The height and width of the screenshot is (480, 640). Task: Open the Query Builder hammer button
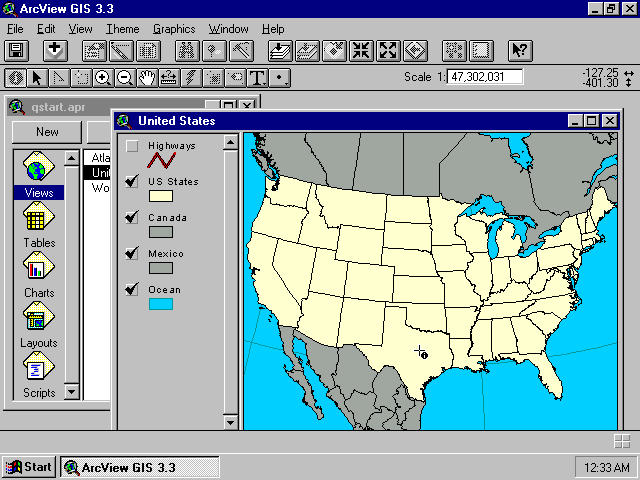coord(241,51)
